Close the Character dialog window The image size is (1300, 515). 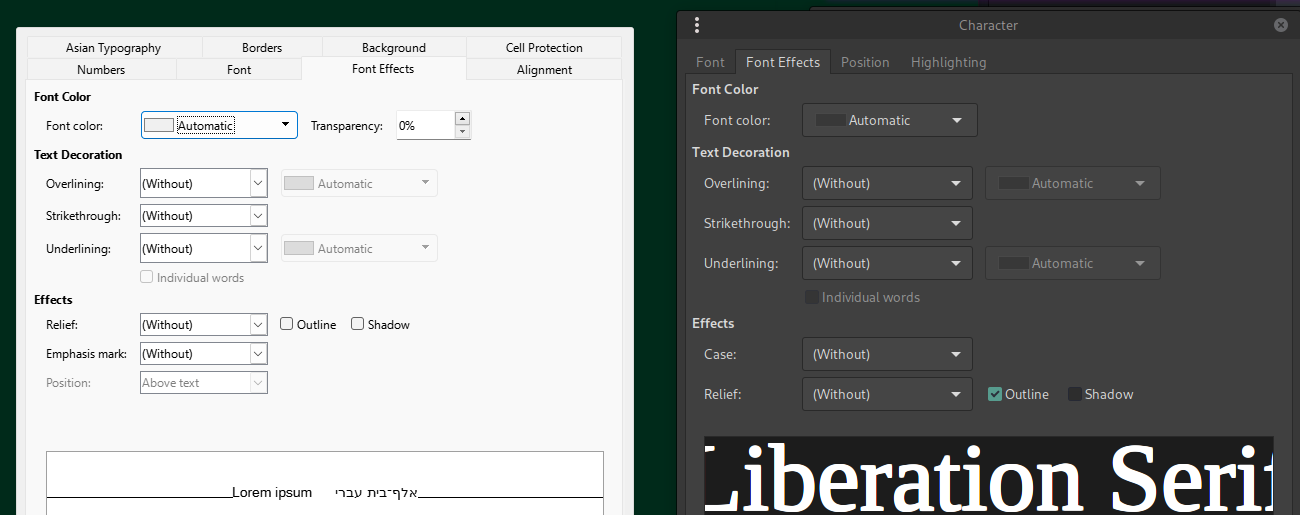tap(1280, 26)
